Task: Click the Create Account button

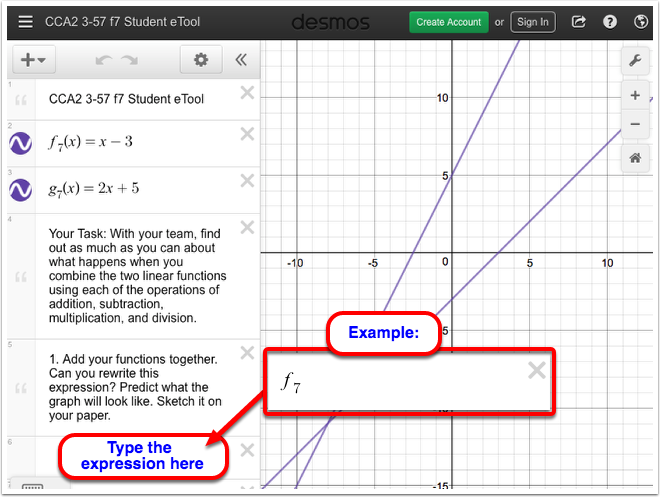Action: [449, 22]
